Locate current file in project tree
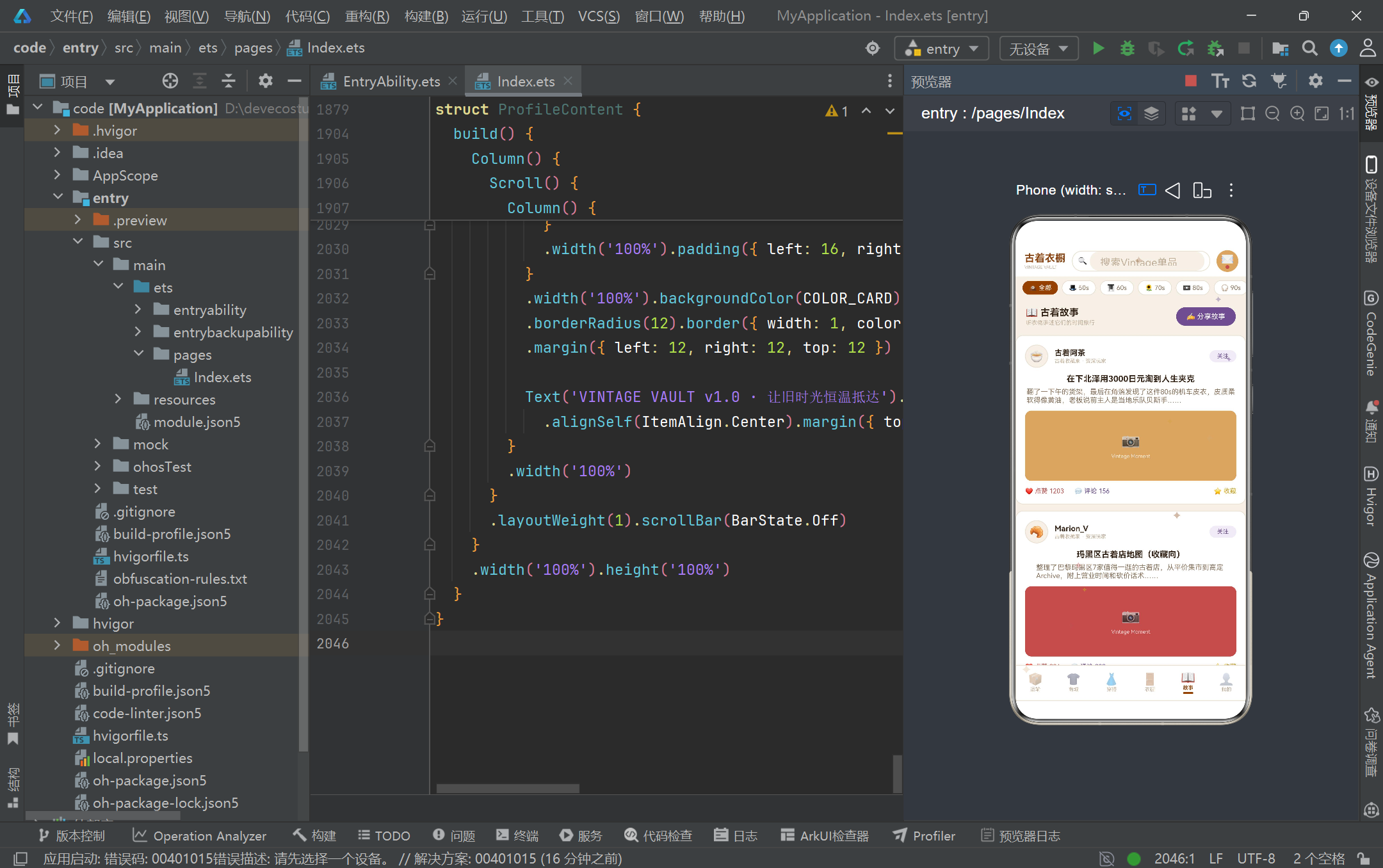The width and height of the screenshot is (1383, 868). 170,81
